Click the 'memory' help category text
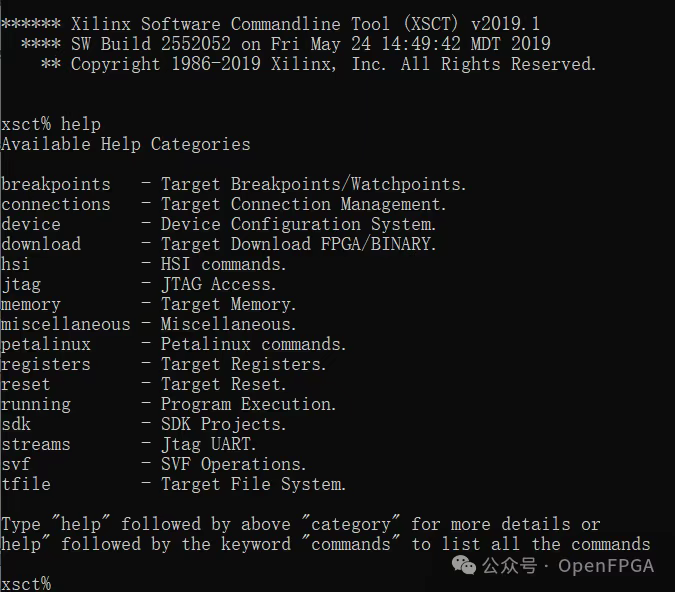 click(x=31, y=304)
